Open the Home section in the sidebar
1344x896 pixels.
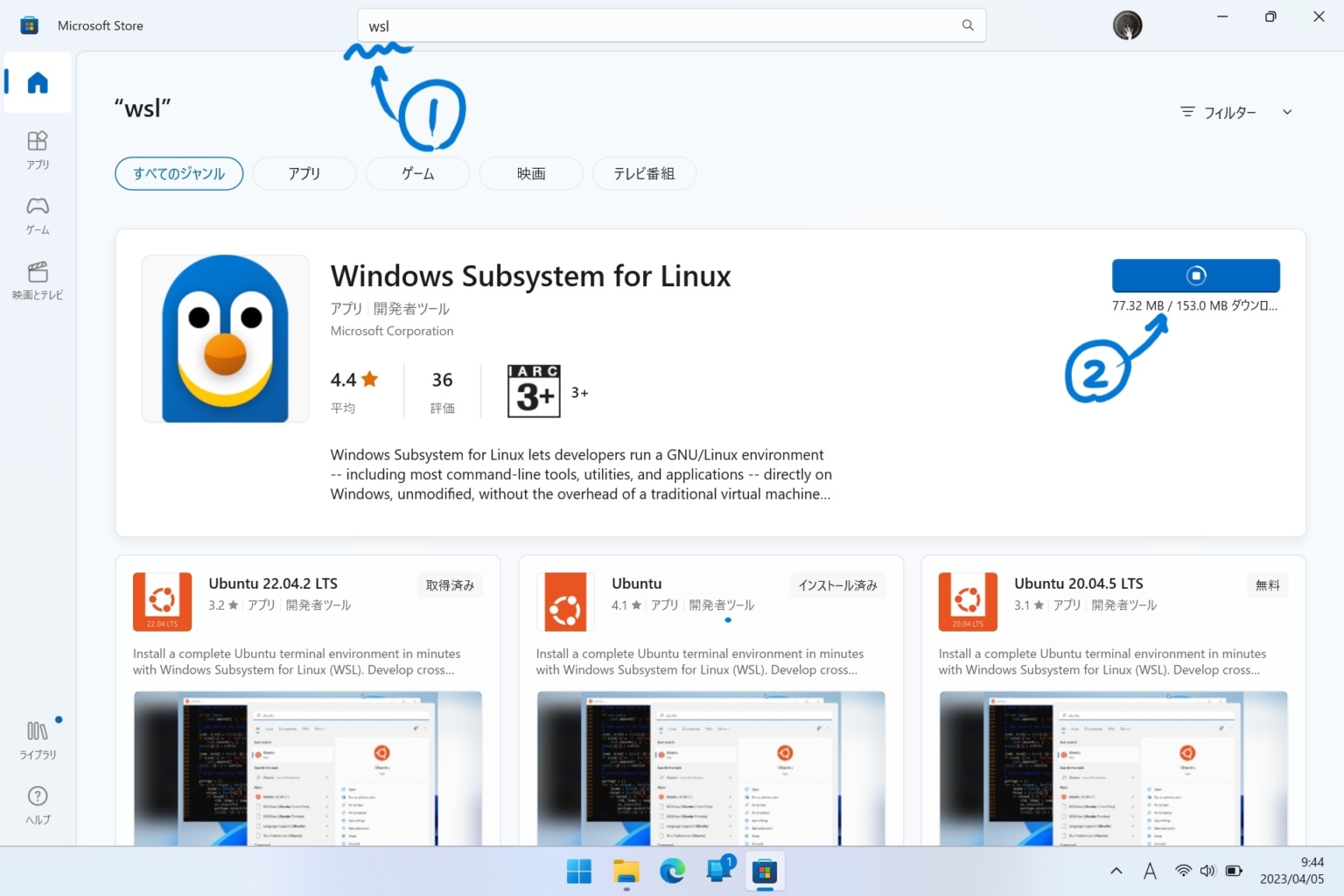[x=37, y=81]
